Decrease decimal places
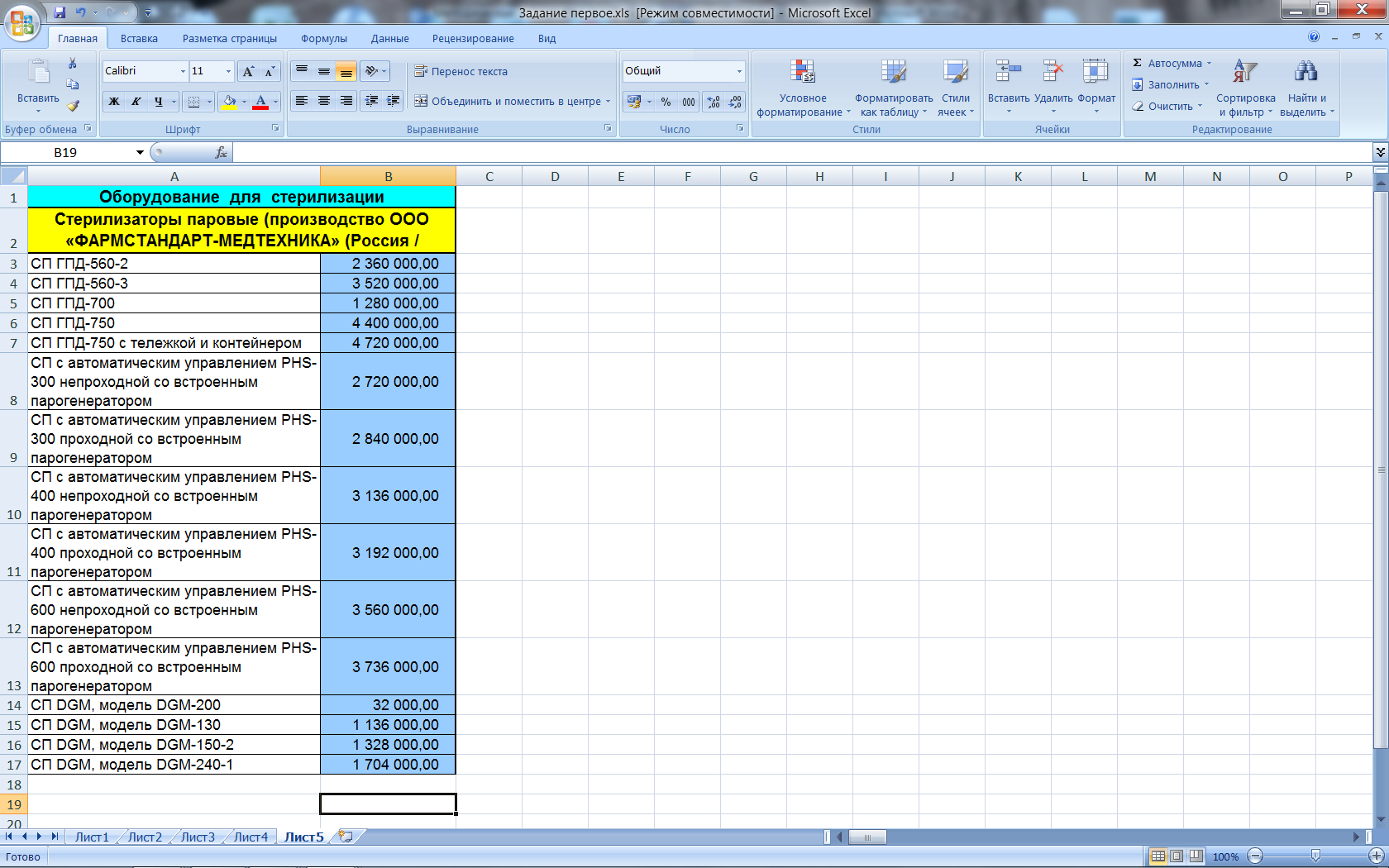Image resolution: width=1389 pixels, height=868 pixels. [735, 102]
